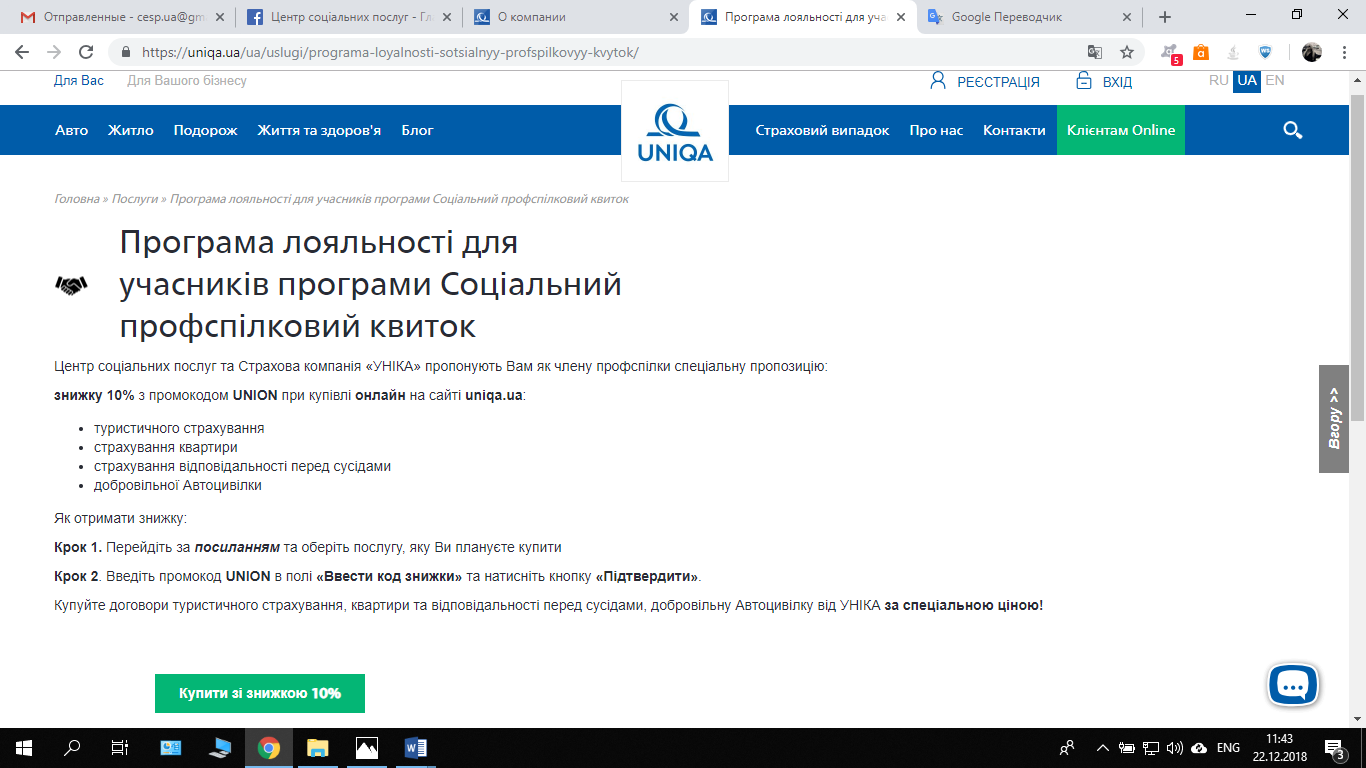Click Купити зі знижкою 10% button
The height and width of the screenshot is (768, 1366).
[260, 693]
